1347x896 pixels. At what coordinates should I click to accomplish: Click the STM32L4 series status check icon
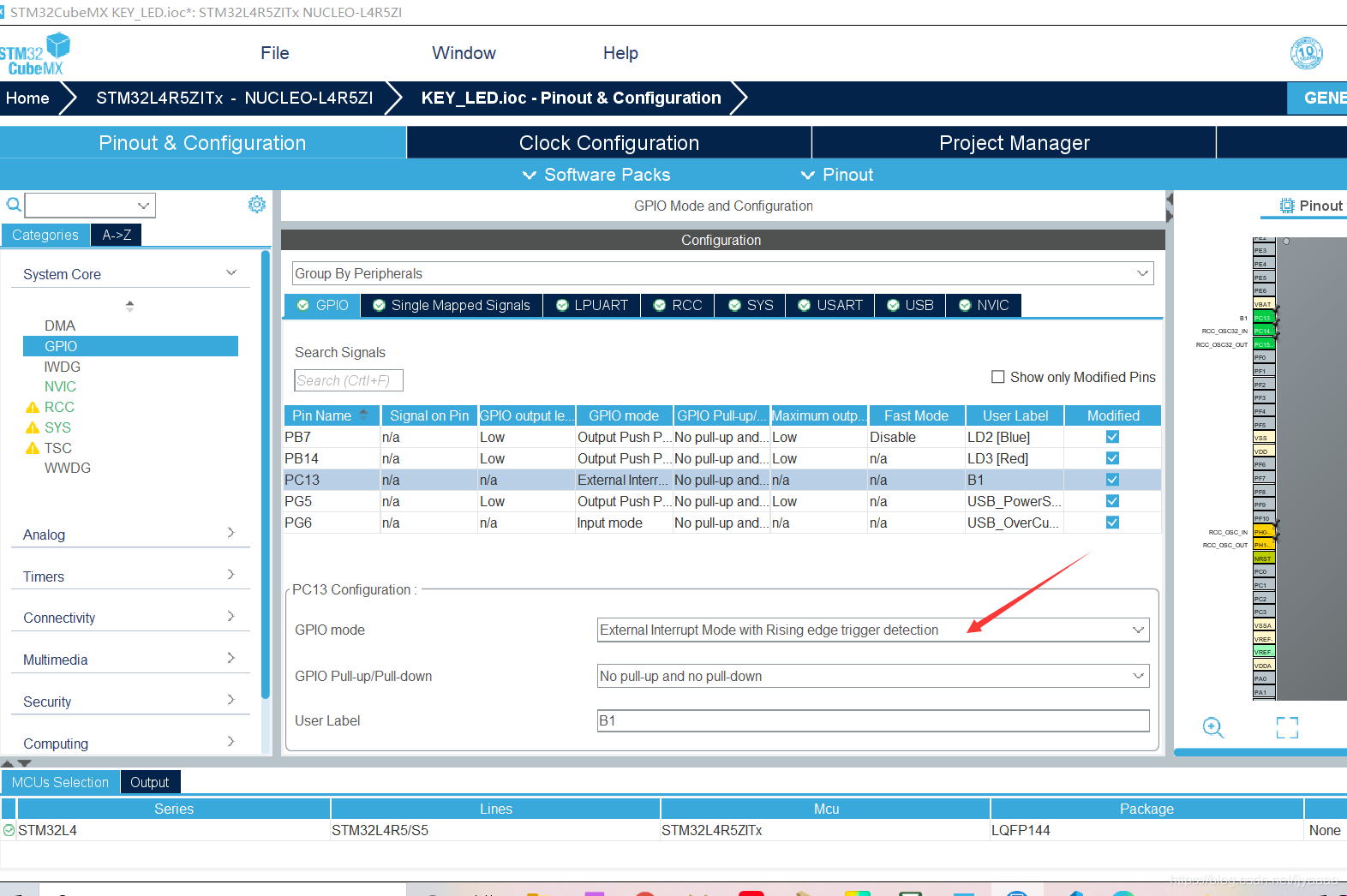[x=9, y=830]
